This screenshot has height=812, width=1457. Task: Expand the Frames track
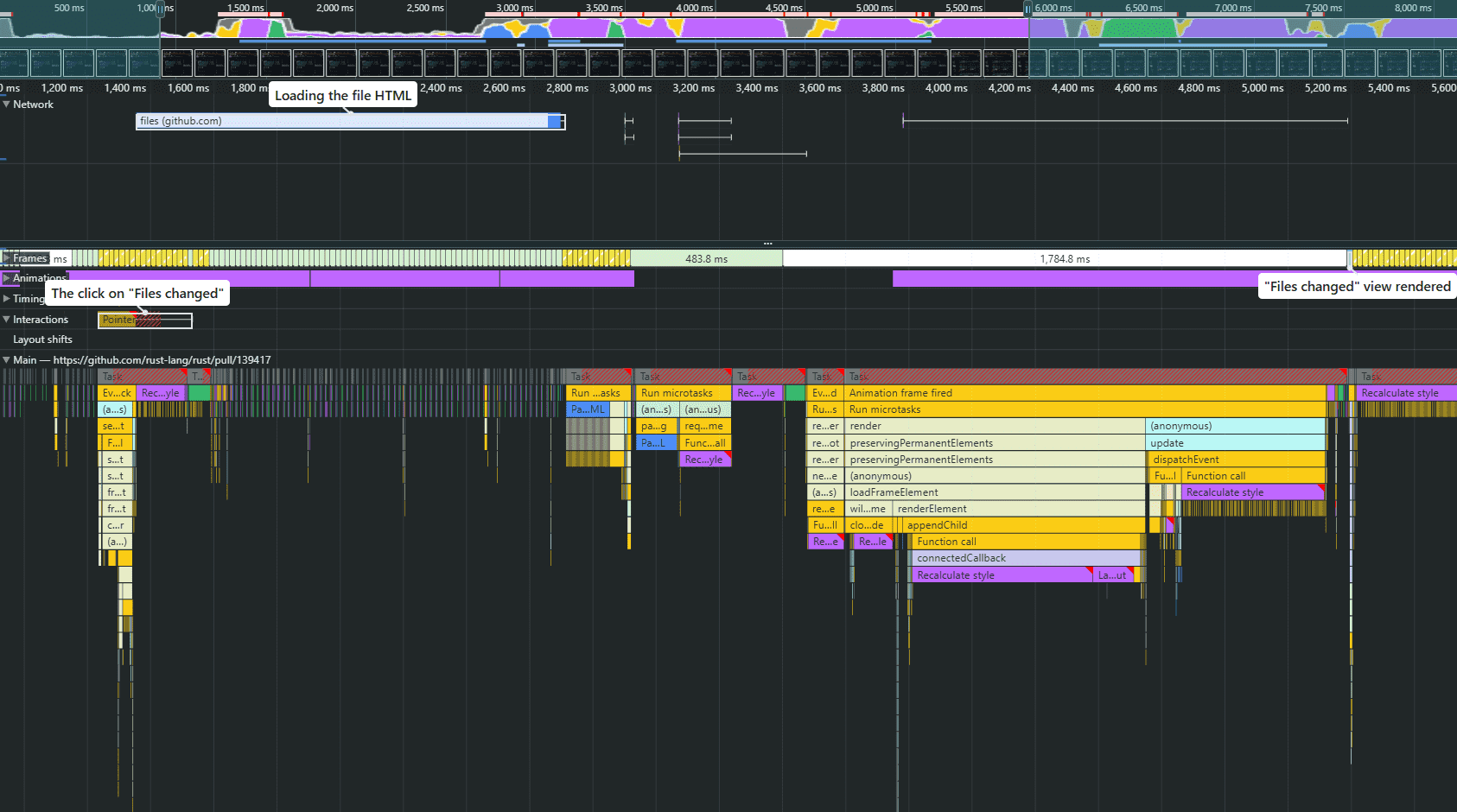(x=8, y=257)
